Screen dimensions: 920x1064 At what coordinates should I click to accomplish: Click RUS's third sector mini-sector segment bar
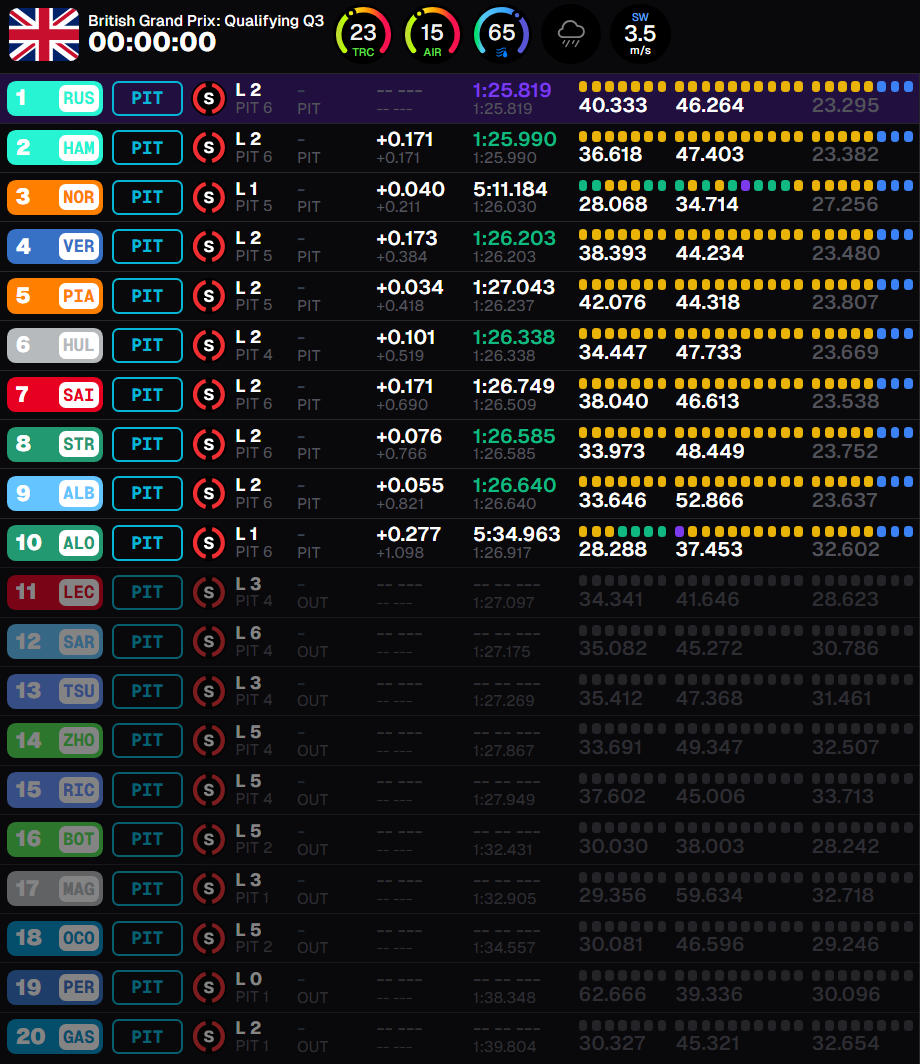pyautogui.click(x=862, y=86)
